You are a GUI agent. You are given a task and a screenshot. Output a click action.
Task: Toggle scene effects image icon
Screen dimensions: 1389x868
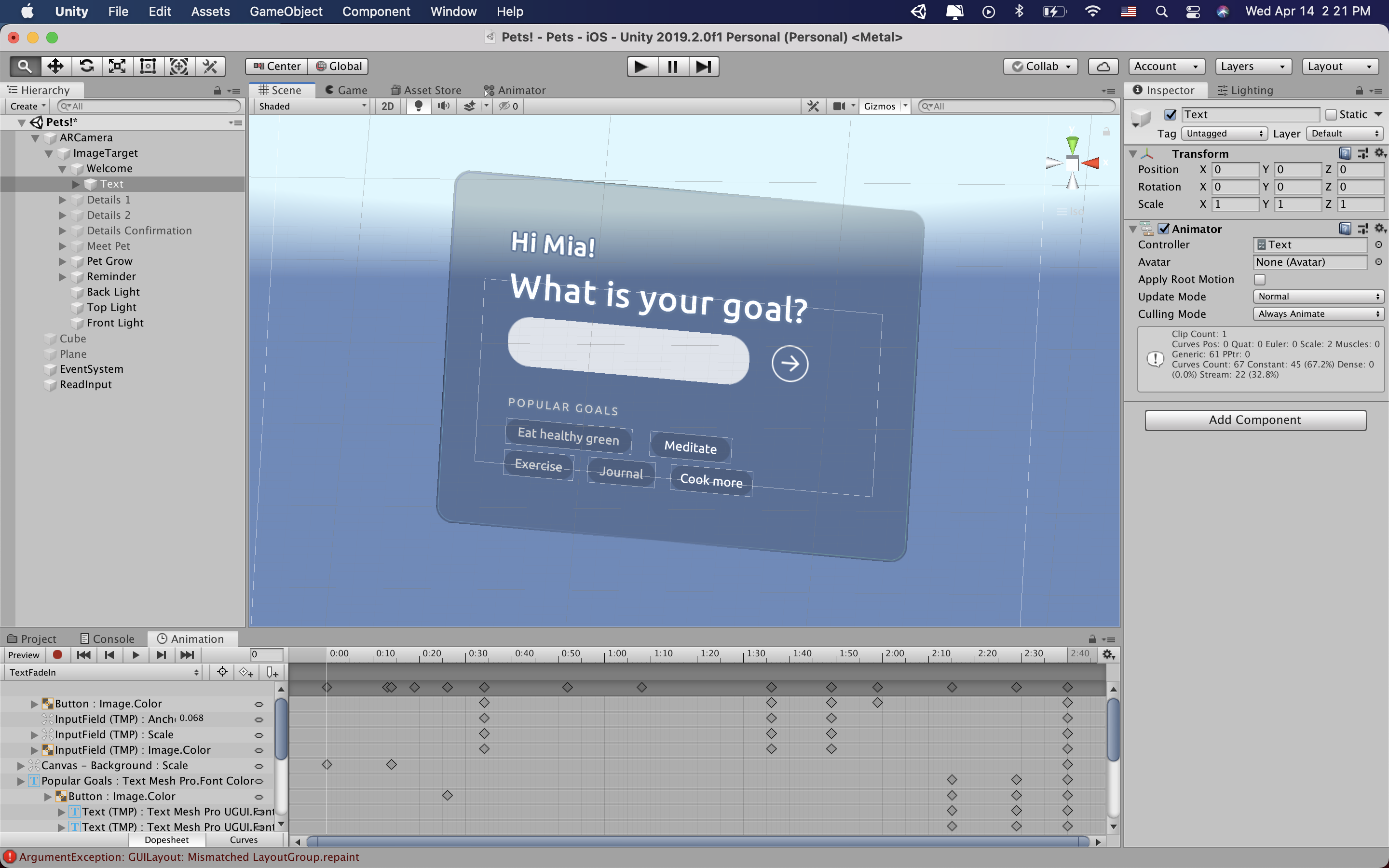(469, 106)
